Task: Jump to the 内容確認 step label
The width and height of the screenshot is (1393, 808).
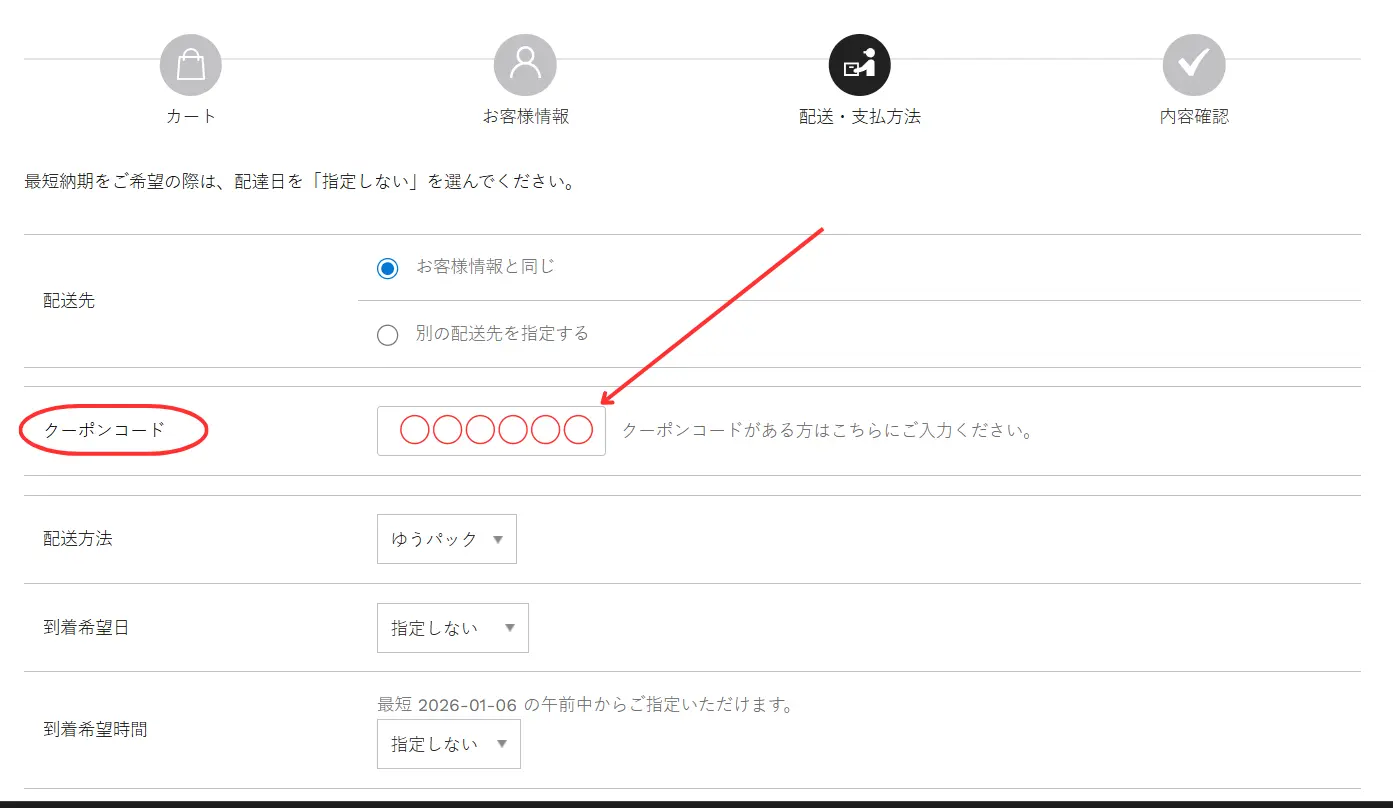Action: [1193, 116]
